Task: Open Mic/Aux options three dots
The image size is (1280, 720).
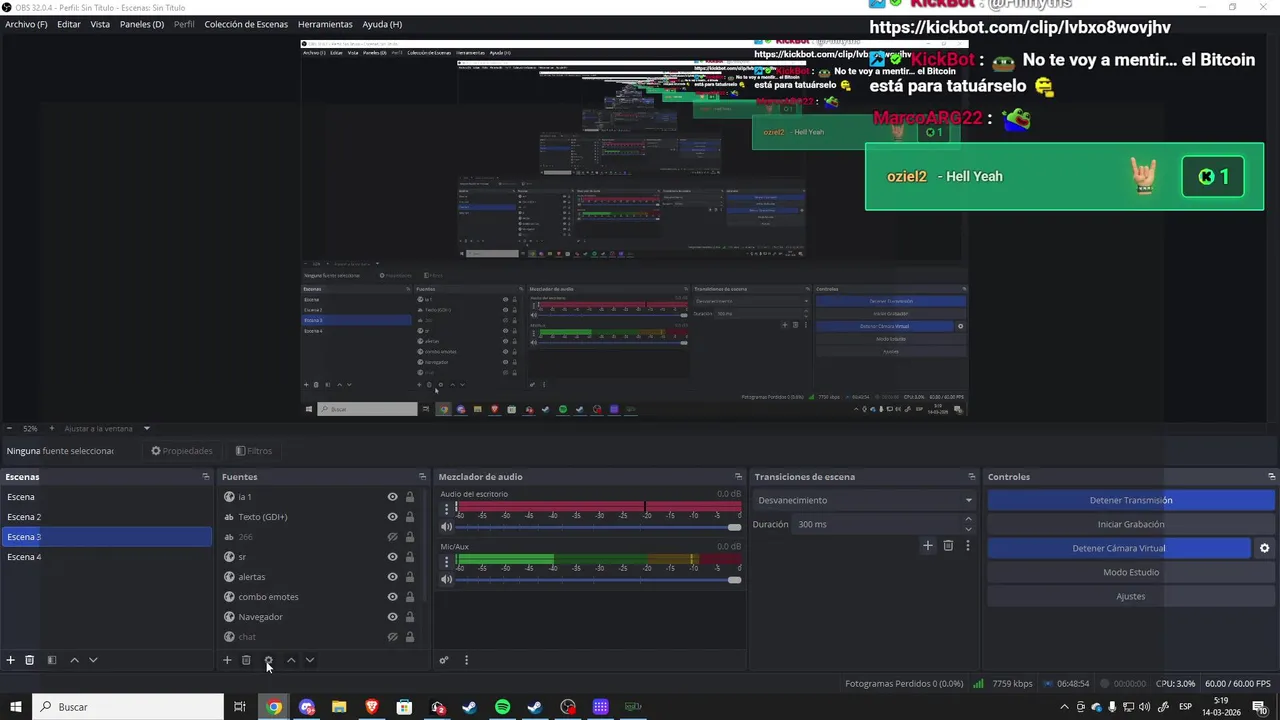Action: (447, 562)
